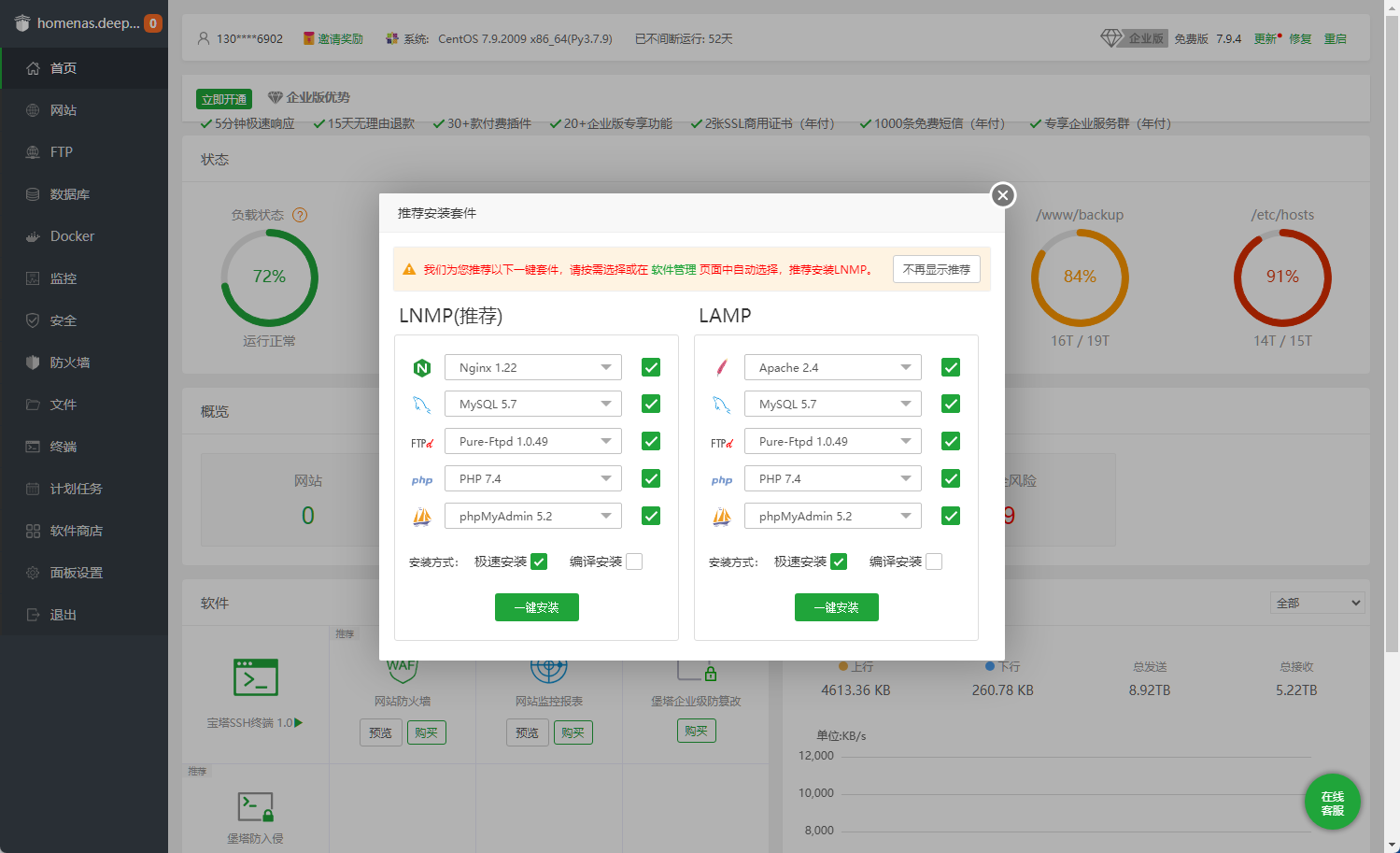Click the 91% /etc/hosts disk gauge
Viewport: 1400px width, 853px height.
coord(1282,277)
